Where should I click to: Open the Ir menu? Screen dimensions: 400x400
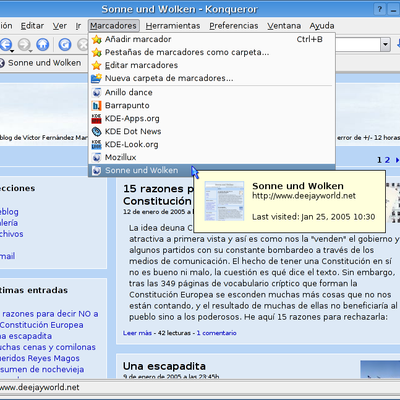78,26
